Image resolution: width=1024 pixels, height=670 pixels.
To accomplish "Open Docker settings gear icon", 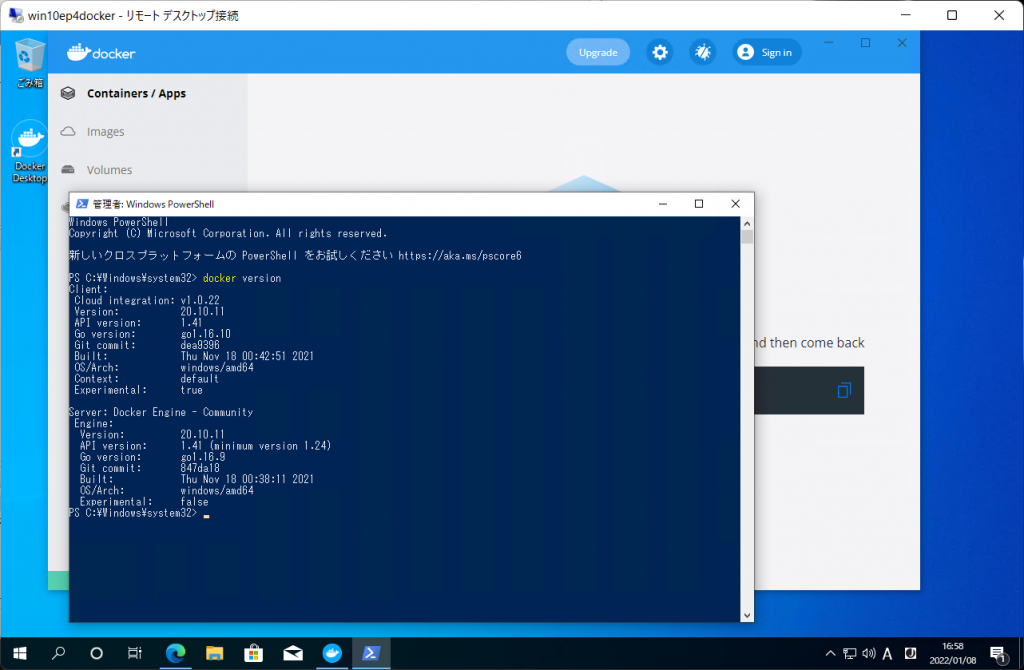I will [x=660, y=52].
